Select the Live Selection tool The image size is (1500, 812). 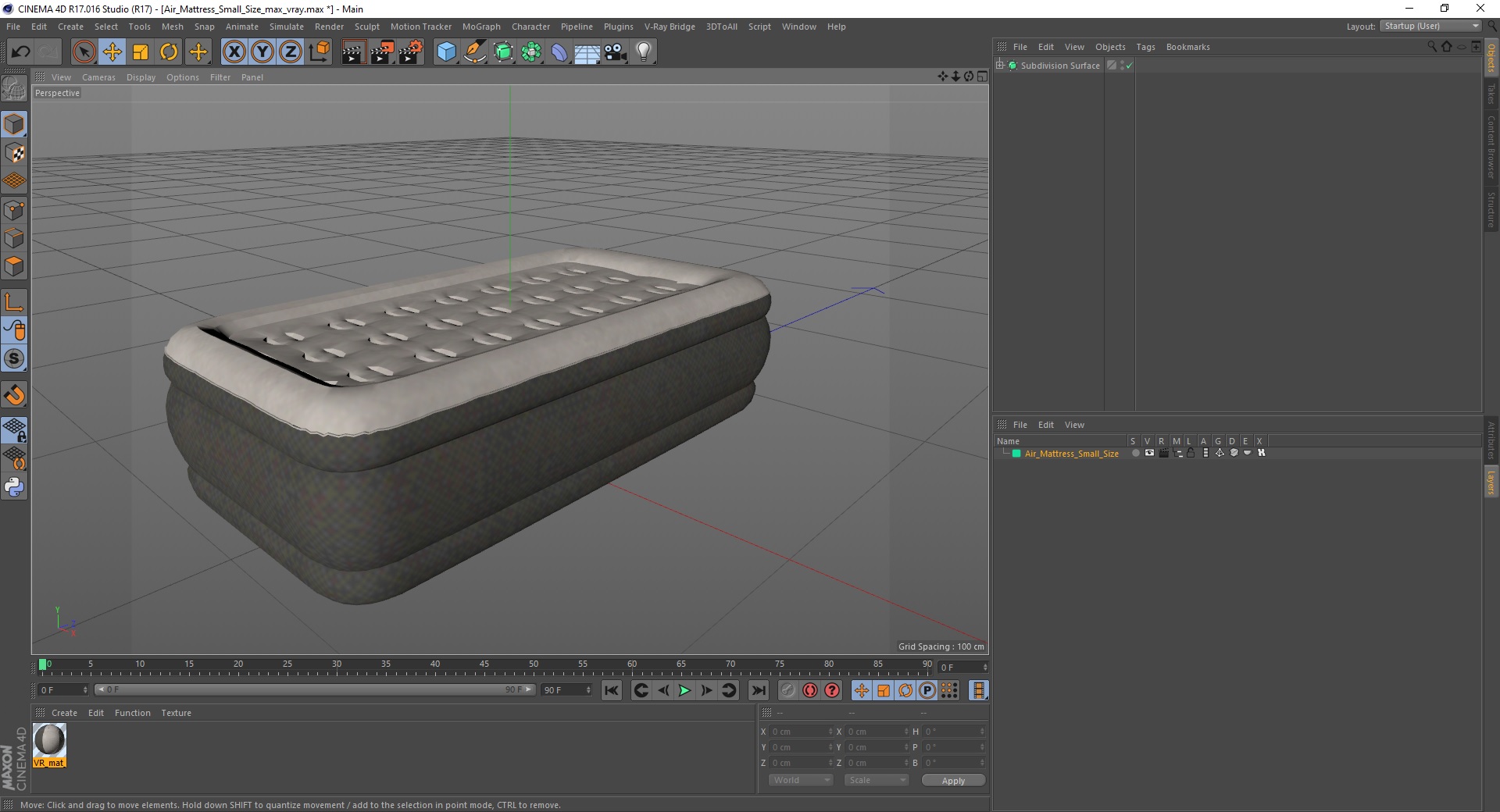coord(84,52)
